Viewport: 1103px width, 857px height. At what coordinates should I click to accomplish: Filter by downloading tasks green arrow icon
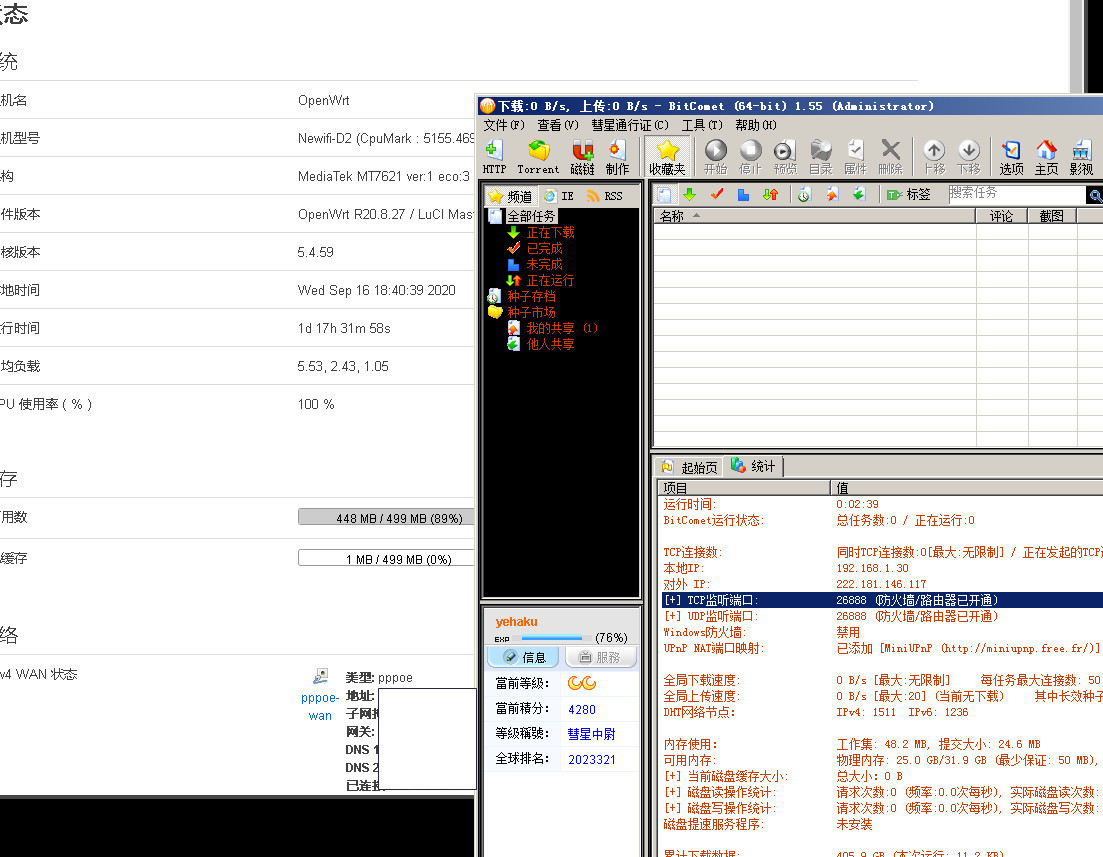[x=689, y=194]
